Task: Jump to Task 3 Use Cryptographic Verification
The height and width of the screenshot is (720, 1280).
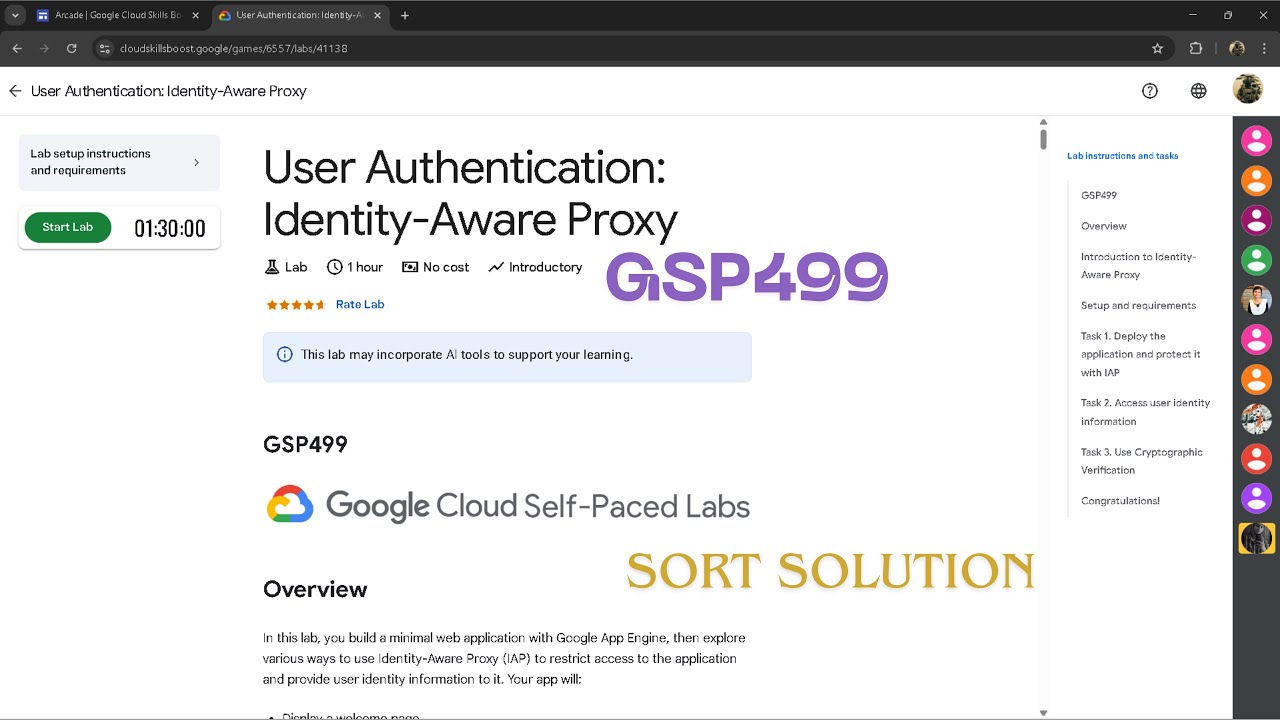Action: tap(1142, 461)
